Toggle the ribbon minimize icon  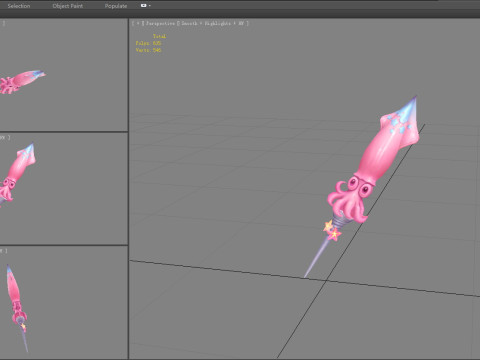coord(144,6)
